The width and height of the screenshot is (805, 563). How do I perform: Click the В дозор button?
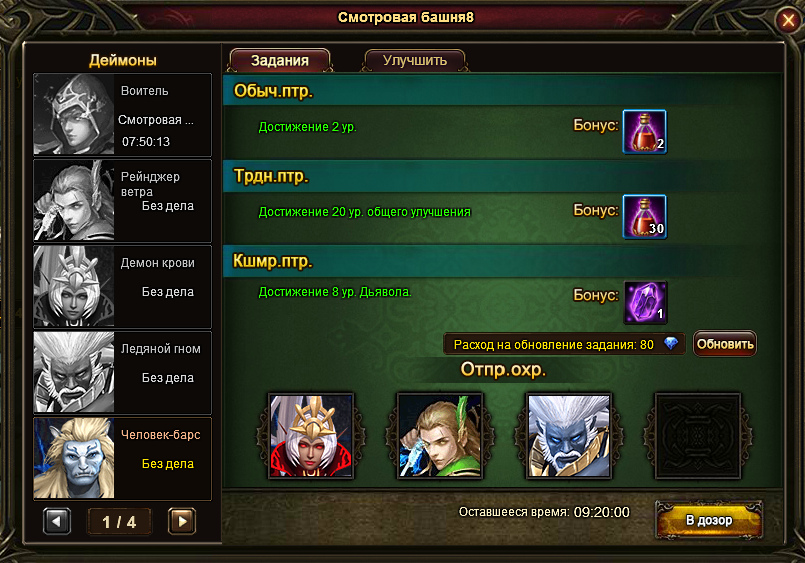tap(709, 520)
